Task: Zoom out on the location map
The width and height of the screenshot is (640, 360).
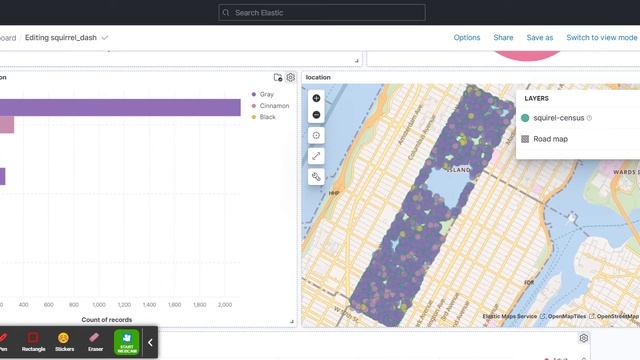Action: coord(316,115)
